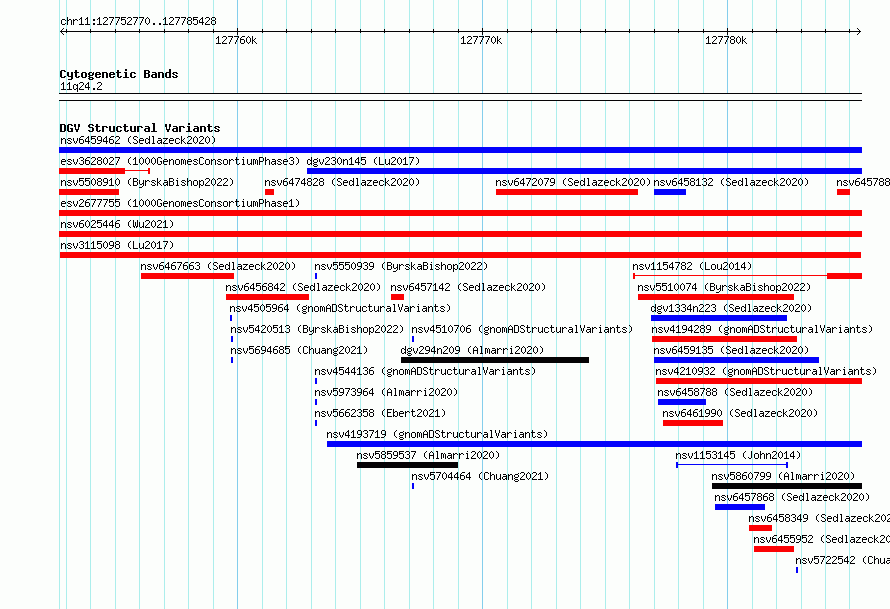This screenshot has height=609, width=890.
Task: Open nsv5704464 (Chuang2021) variant
Action: pyautogui.click(x=480, y=476)
